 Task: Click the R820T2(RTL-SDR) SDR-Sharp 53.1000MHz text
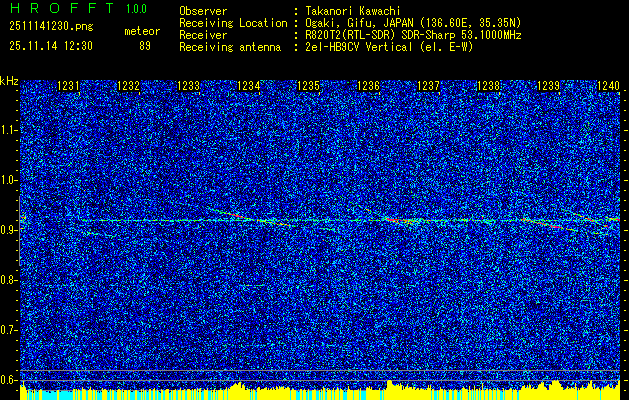[413, 35]
